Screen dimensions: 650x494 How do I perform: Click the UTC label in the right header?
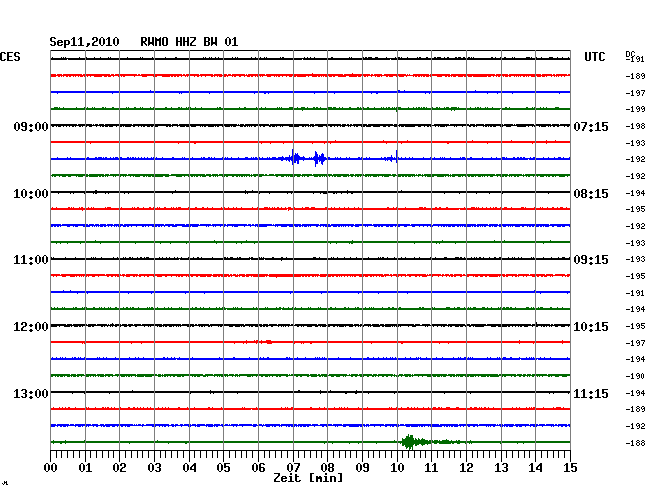[594, 57]
